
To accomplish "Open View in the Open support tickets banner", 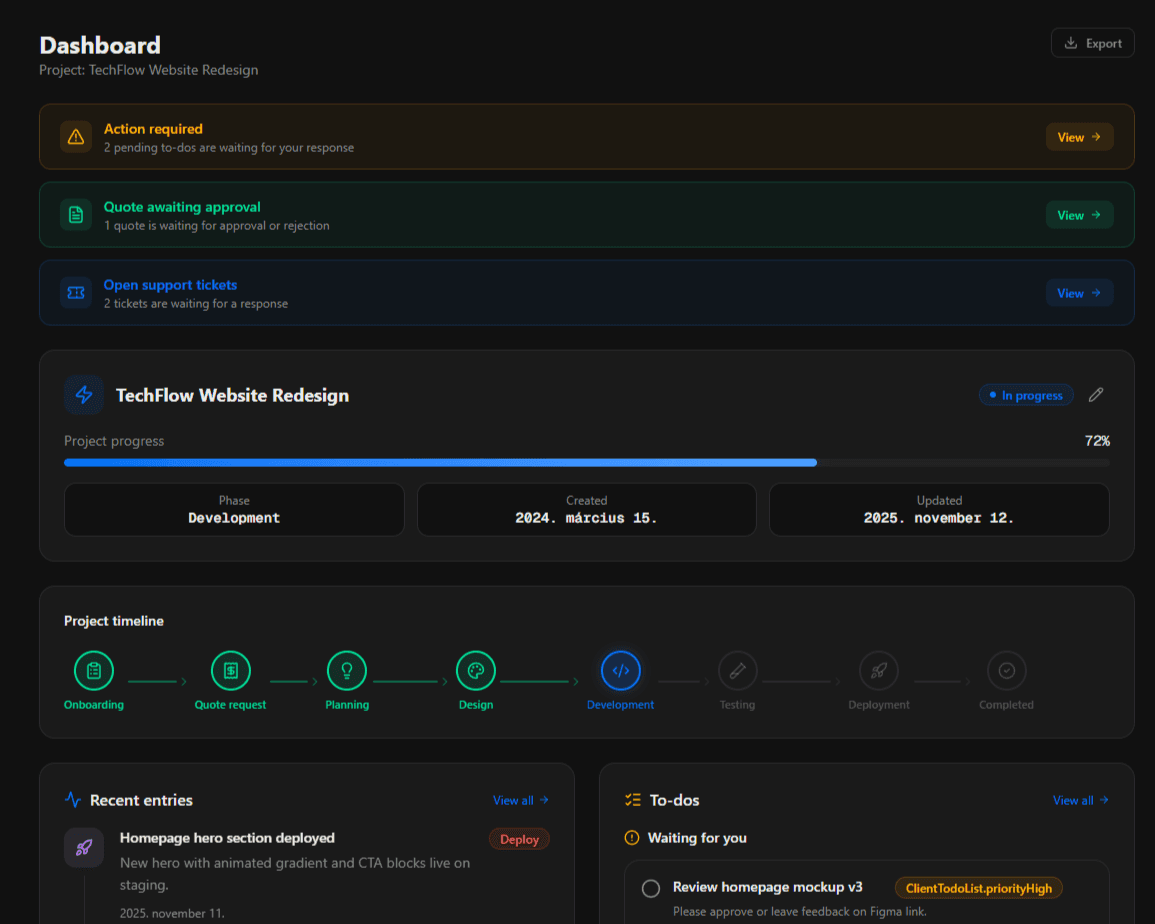I will [x=1079, y=293].
